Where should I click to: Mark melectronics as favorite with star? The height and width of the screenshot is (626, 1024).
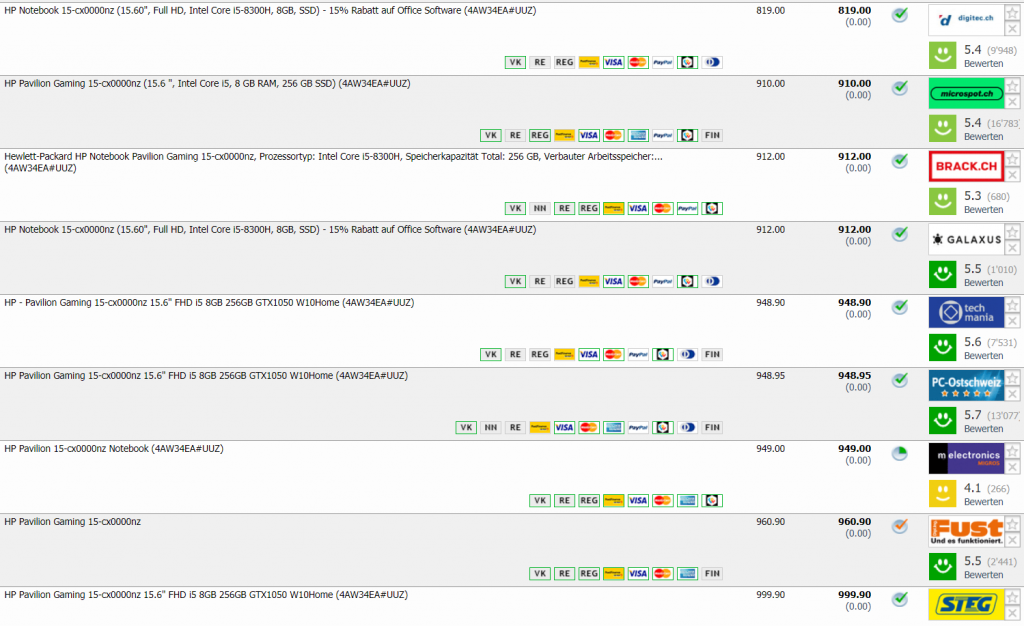point(1012,452)
